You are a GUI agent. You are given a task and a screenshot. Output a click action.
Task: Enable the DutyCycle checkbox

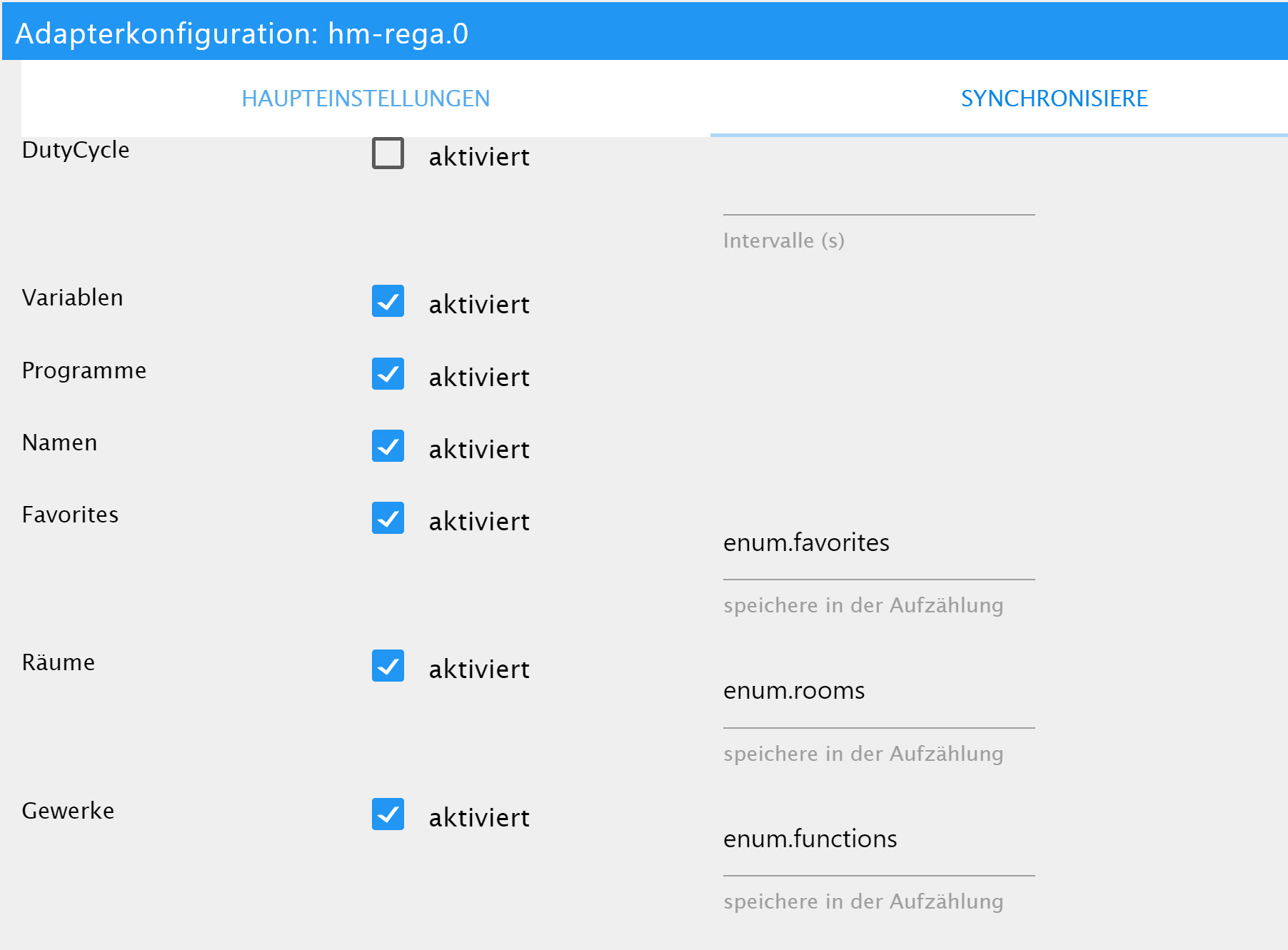pos(388,153)
